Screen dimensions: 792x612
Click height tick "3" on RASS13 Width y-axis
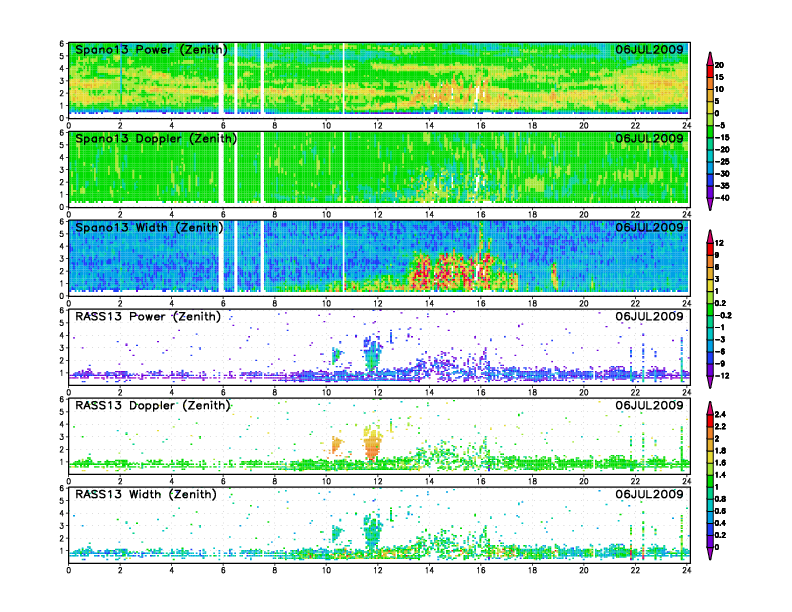(x=62, y=526)
